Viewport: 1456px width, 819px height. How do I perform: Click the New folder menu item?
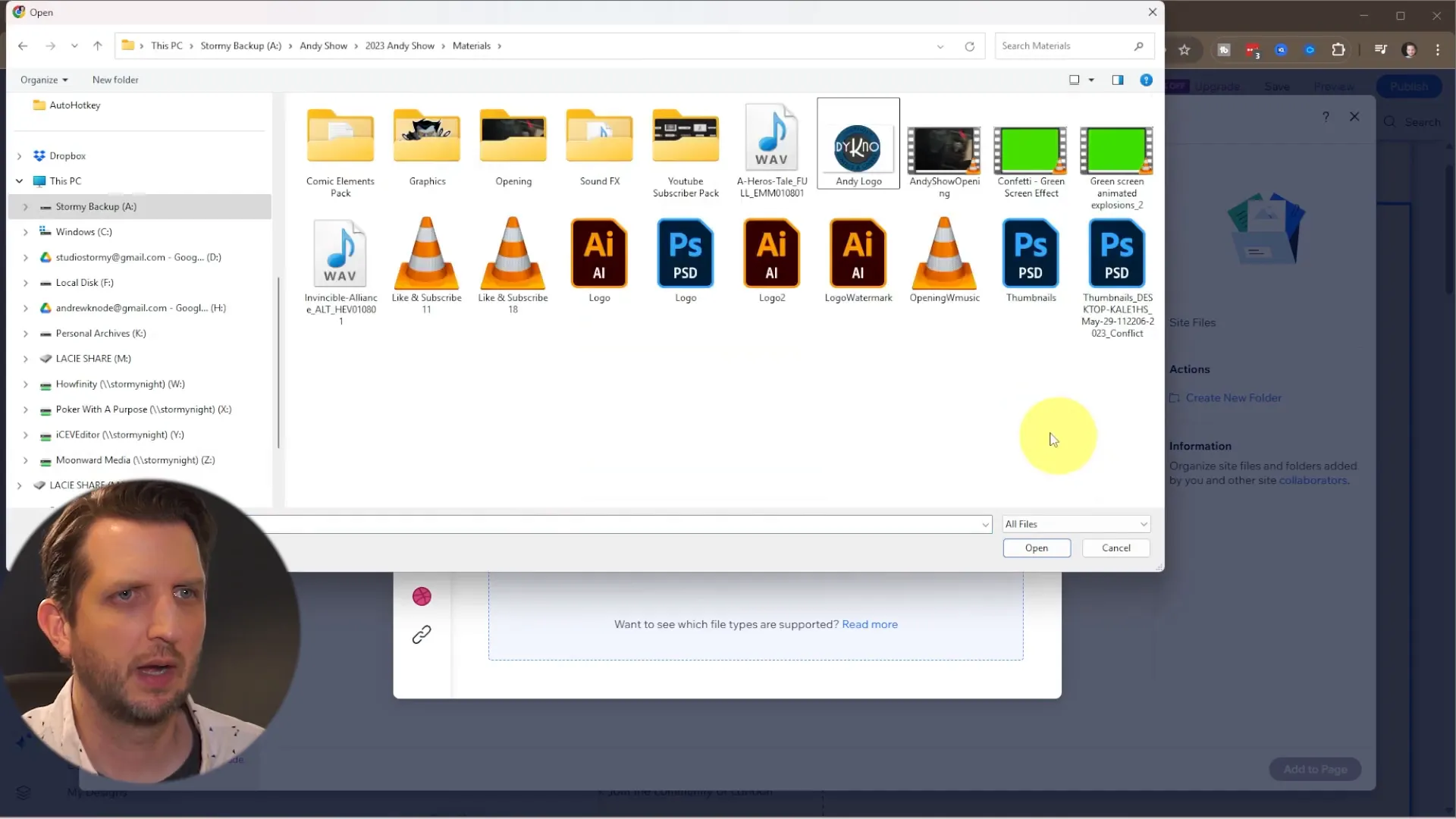click(115, 80)
